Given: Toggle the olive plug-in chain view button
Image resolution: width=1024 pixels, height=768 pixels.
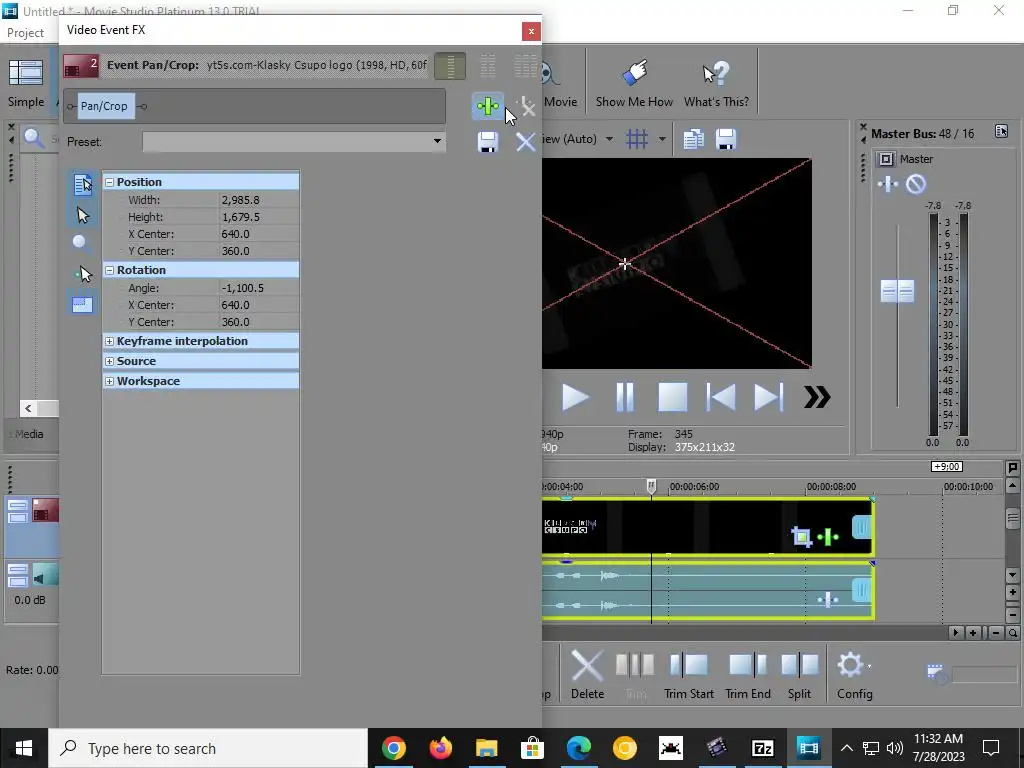Looking at the screenshot, I should click(450, 66).
